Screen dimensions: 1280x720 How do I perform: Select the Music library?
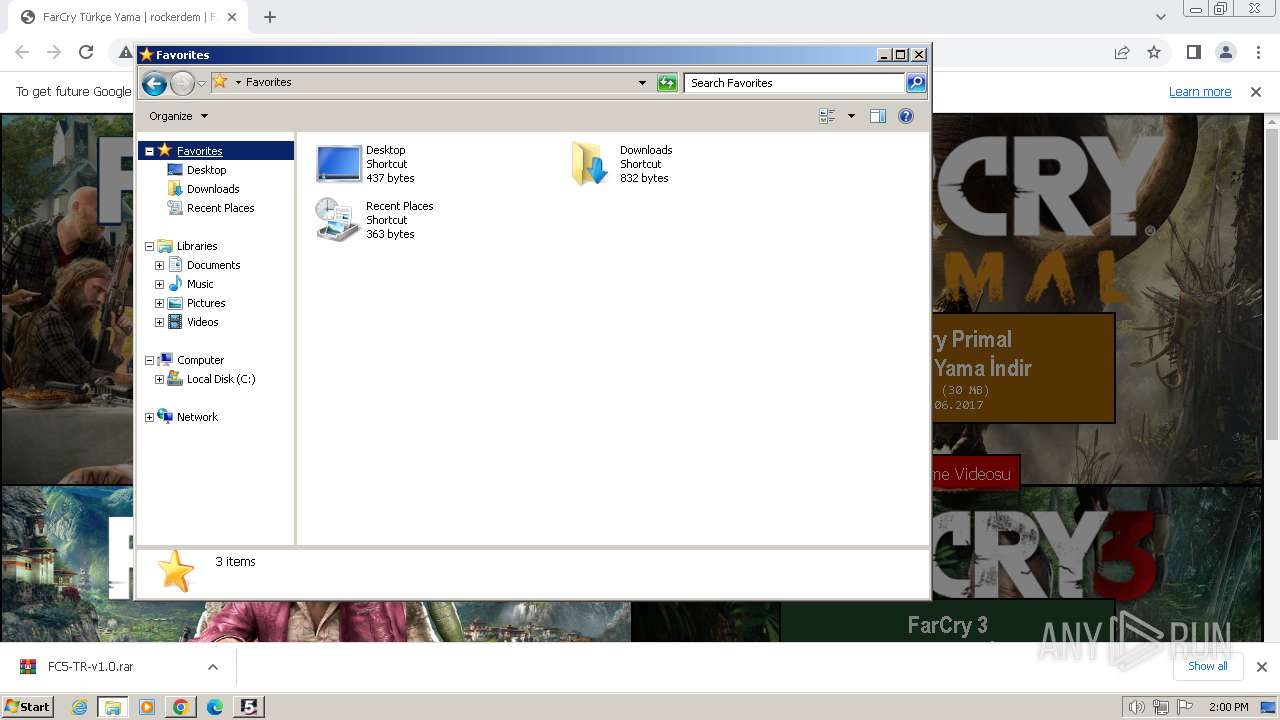click(200, 284)
